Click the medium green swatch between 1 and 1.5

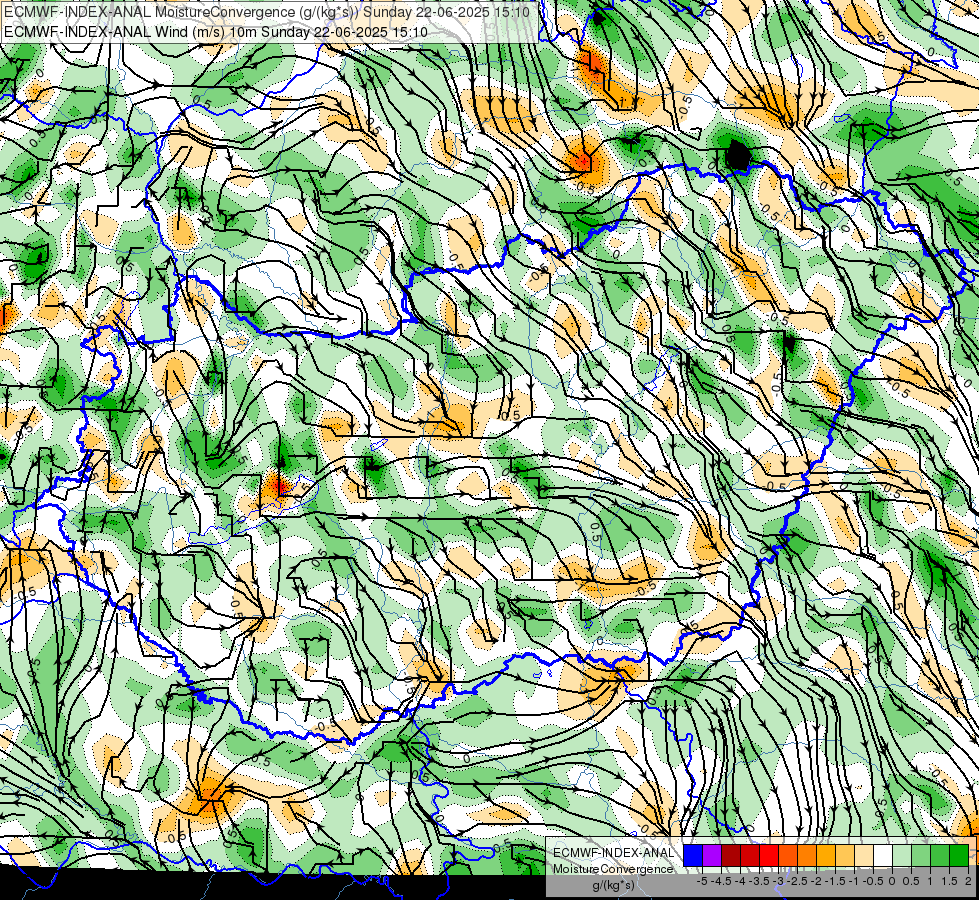[940, 855]
